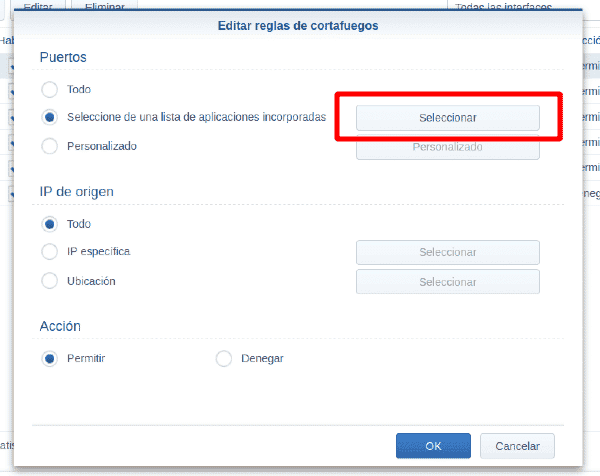Dismiss the dialog with Cancelar
600x476 pixels.
(x=517, y=446)
